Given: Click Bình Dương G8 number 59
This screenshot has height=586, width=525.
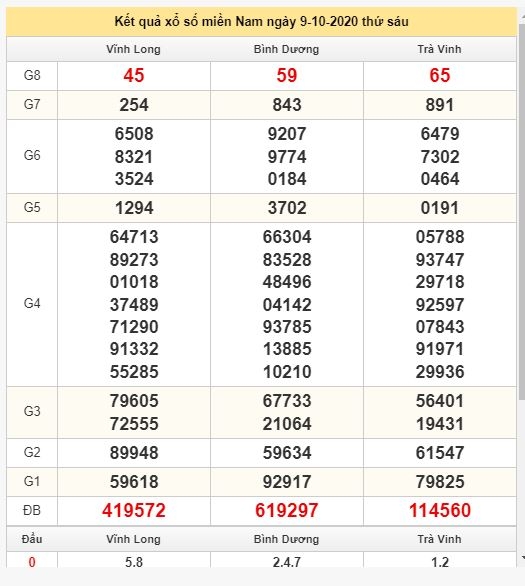Looking at the screenshot, I should pyautogui.click(x=287, y=76).
